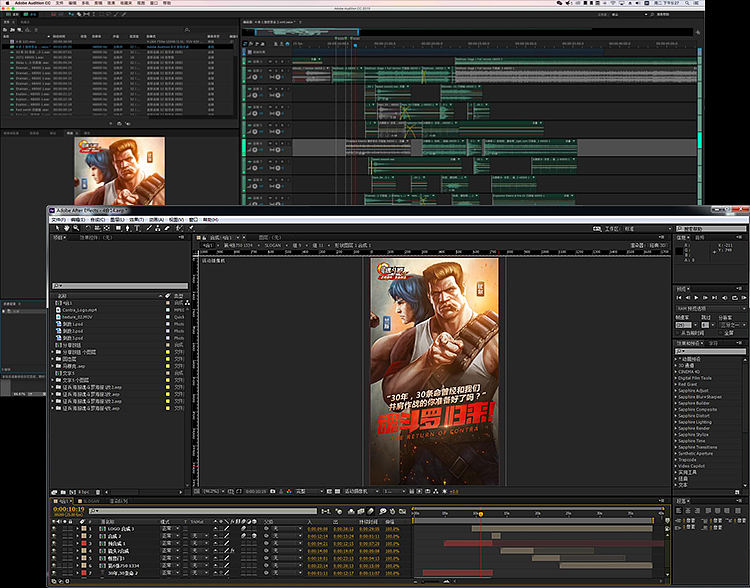Open the second menu in After Effects menu bar
The height and width of the screenshot is (588, 750).
pos(77,220)
